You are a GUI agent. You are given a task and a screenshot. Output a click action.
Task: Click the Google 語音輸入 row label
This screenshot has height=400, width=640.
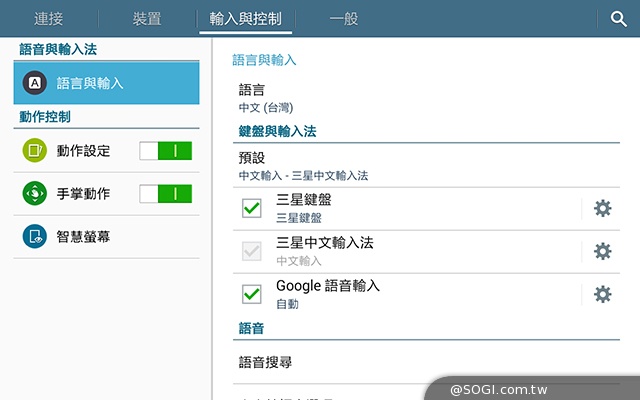[328, 286]
